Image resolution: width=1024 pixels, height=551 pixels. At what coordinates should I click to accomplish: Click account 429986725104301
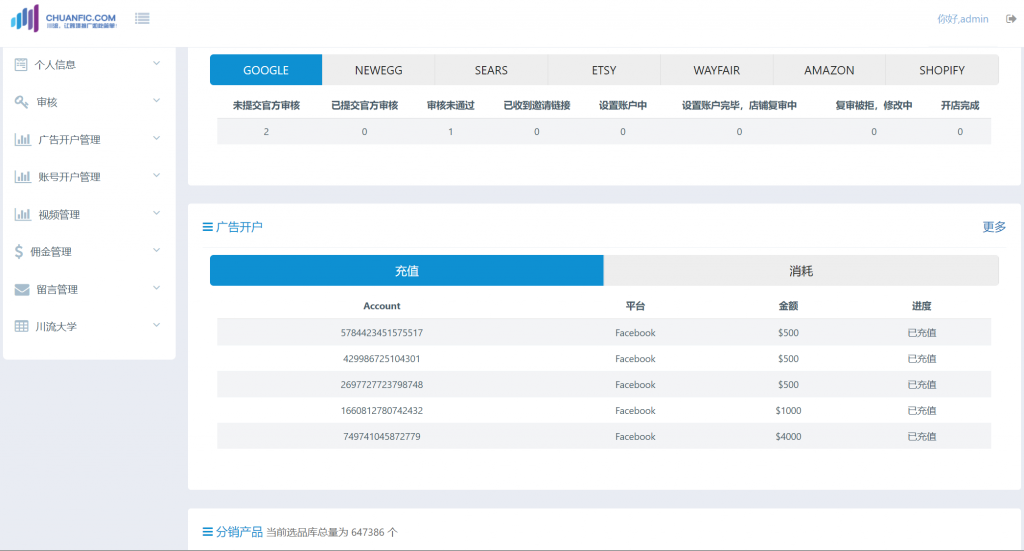click(x=381, y=358)
